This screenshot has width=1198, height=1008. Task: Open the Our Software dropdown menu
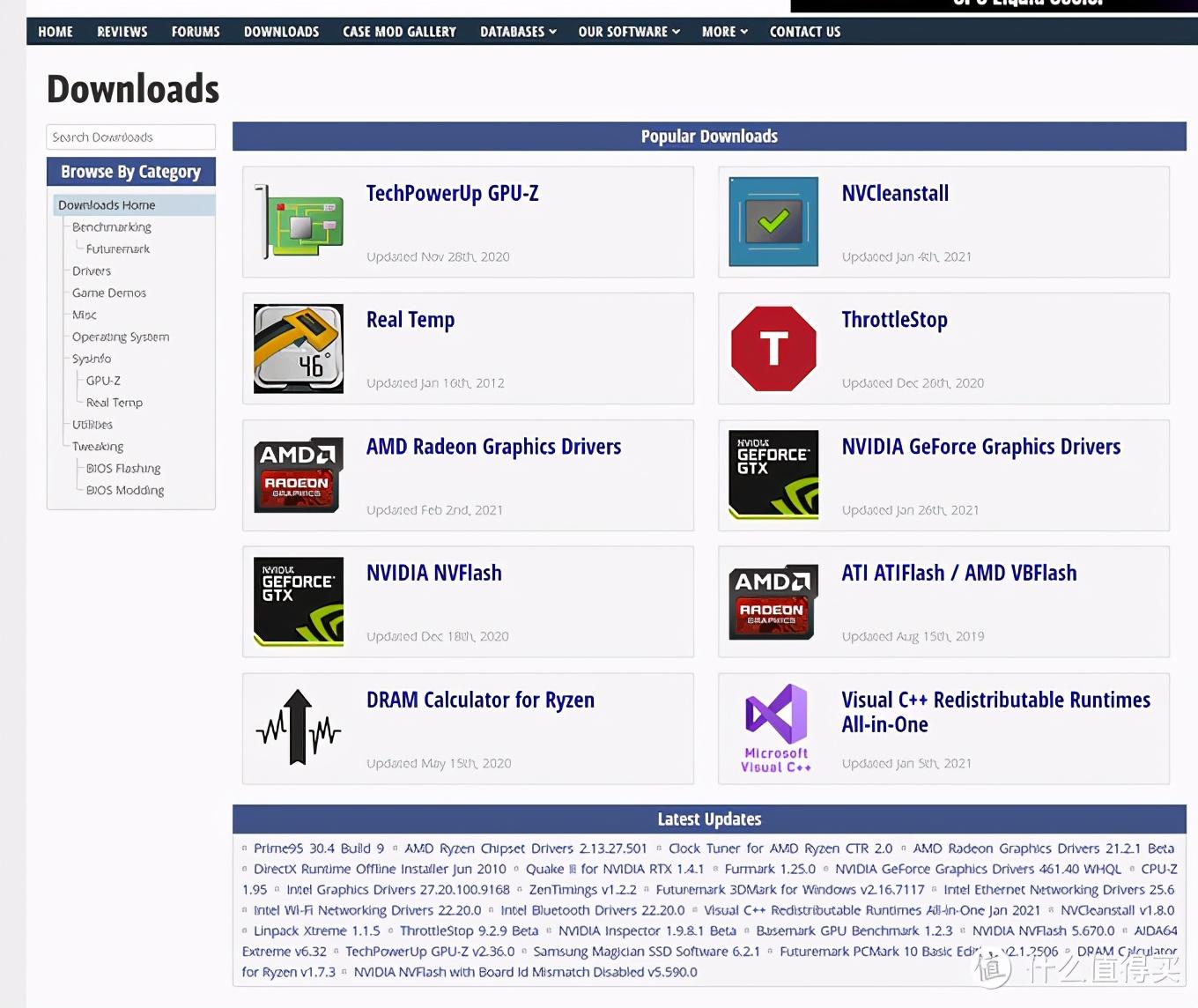tap(629, 32)
